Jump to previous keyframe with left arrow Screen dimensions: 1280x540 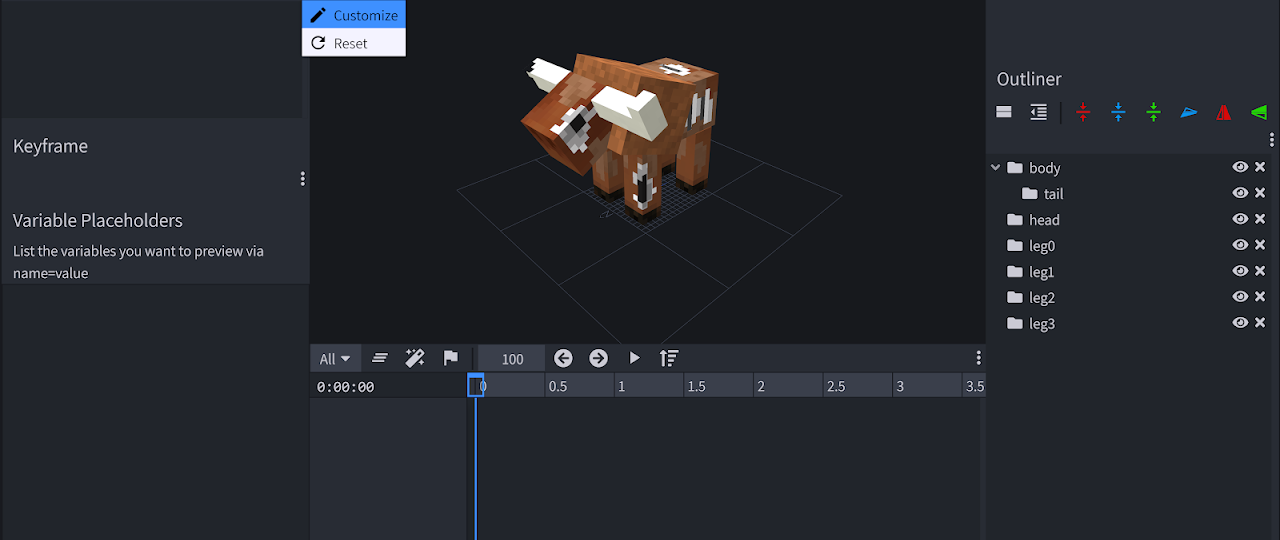pyautogui.click(x=563, y=358)
